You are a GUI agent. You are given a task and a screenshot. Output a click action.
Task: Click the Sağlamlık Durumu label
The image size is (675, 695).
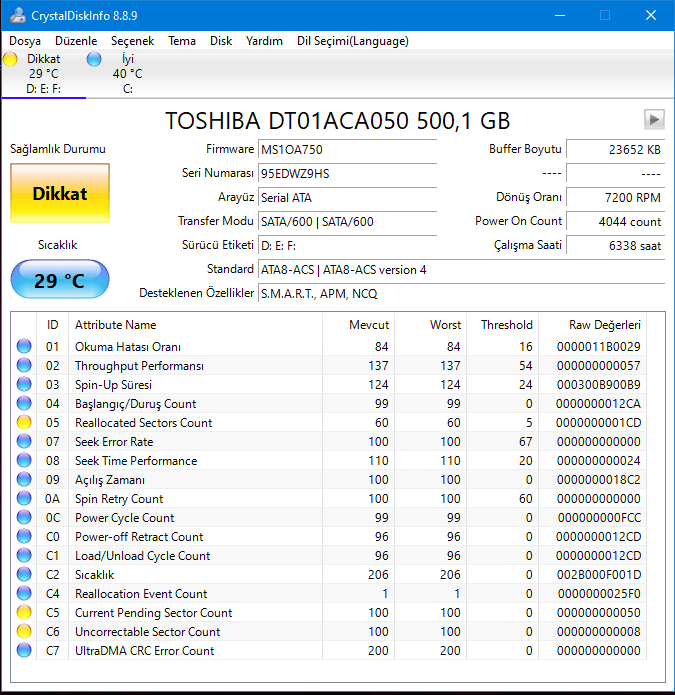(x=58, y=148)
